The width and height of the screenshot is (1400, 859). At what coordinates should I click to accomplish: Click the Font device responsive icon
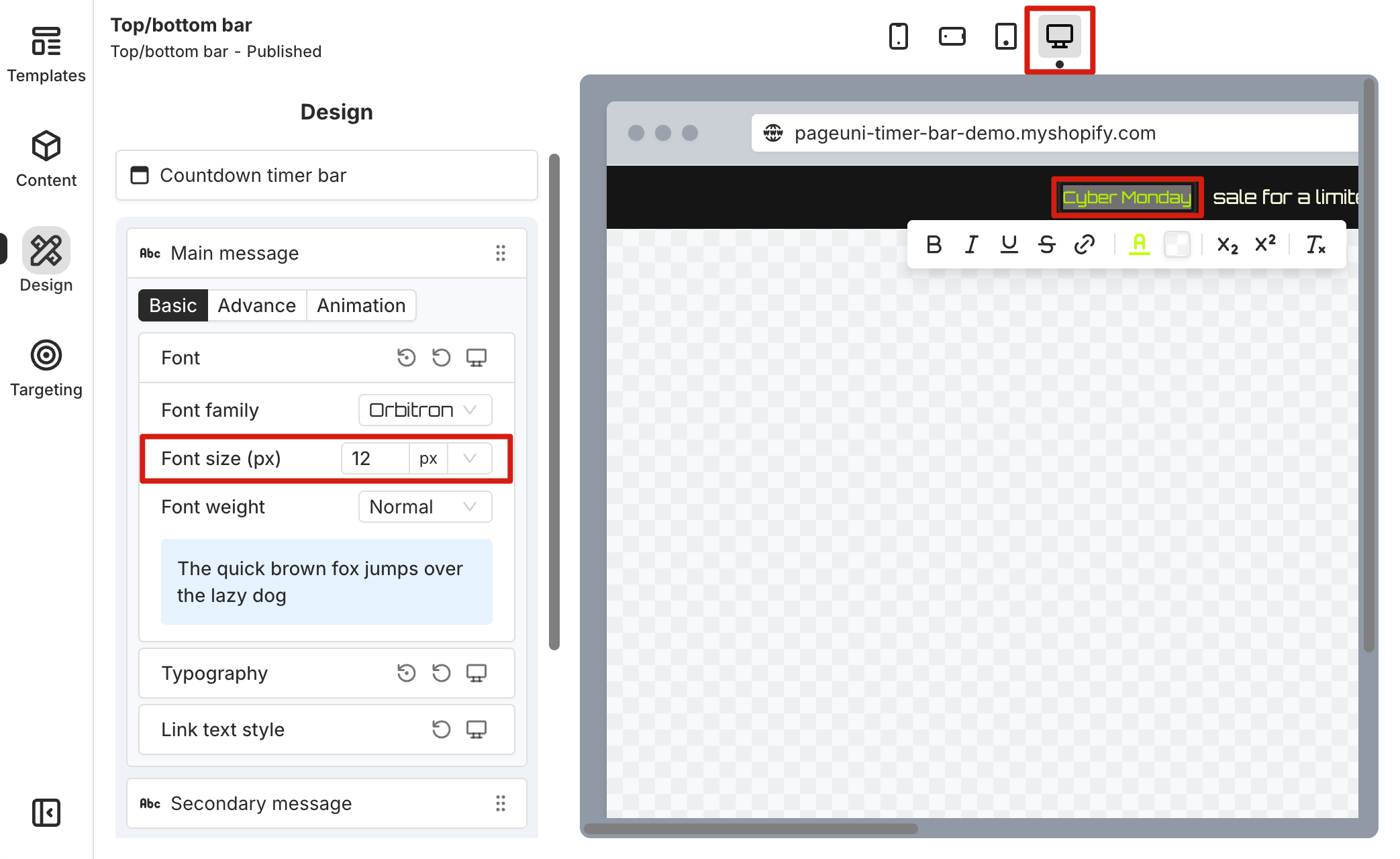click(x=477, y=358)
